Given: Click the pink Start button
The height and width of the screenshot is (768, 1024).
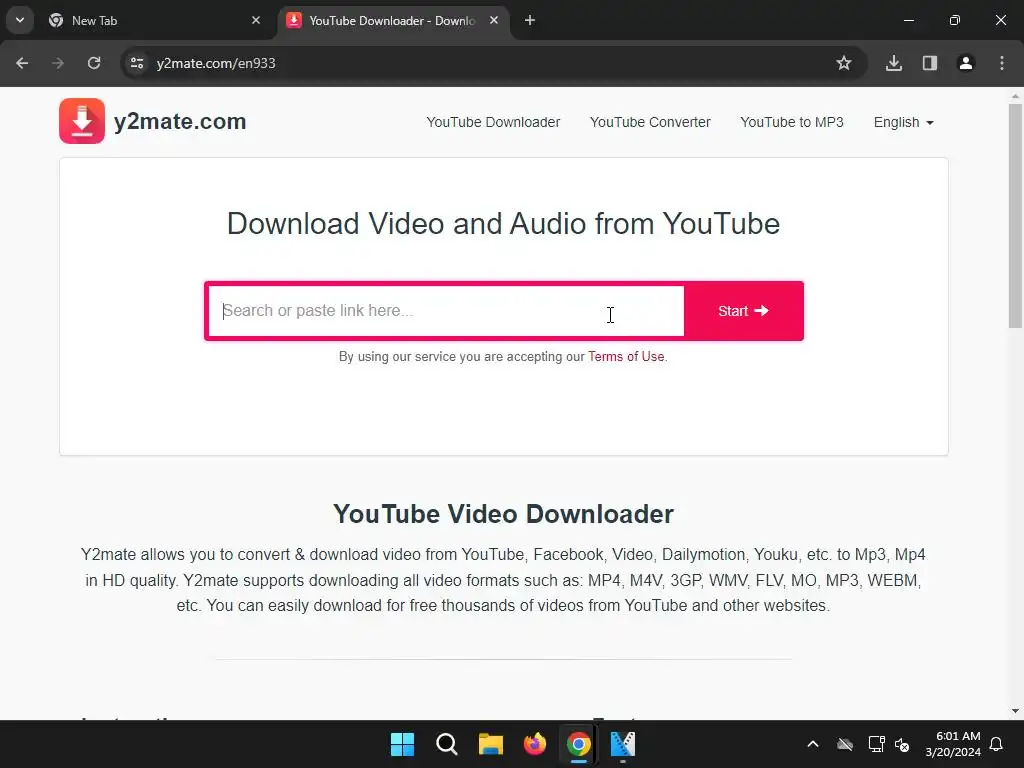Looking at the screenshot, I should coord(743,311).
